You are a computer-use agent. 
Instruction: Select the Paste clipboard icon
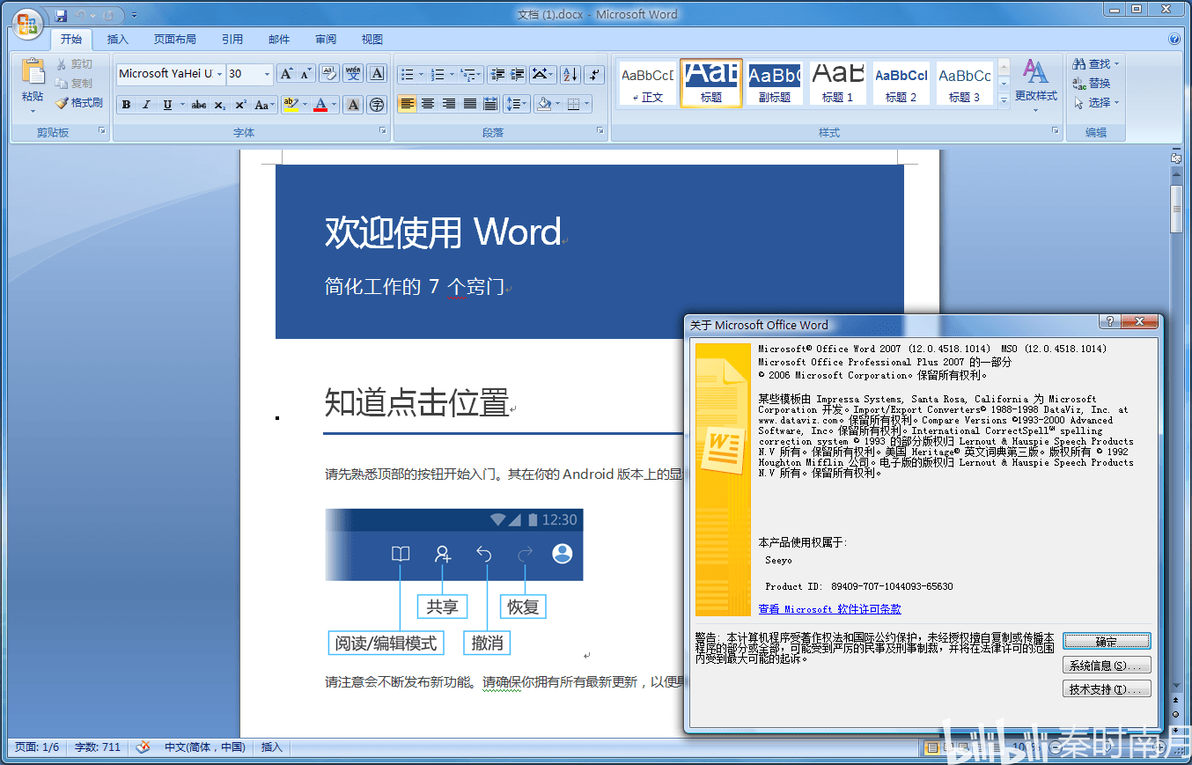click(33, 85)
